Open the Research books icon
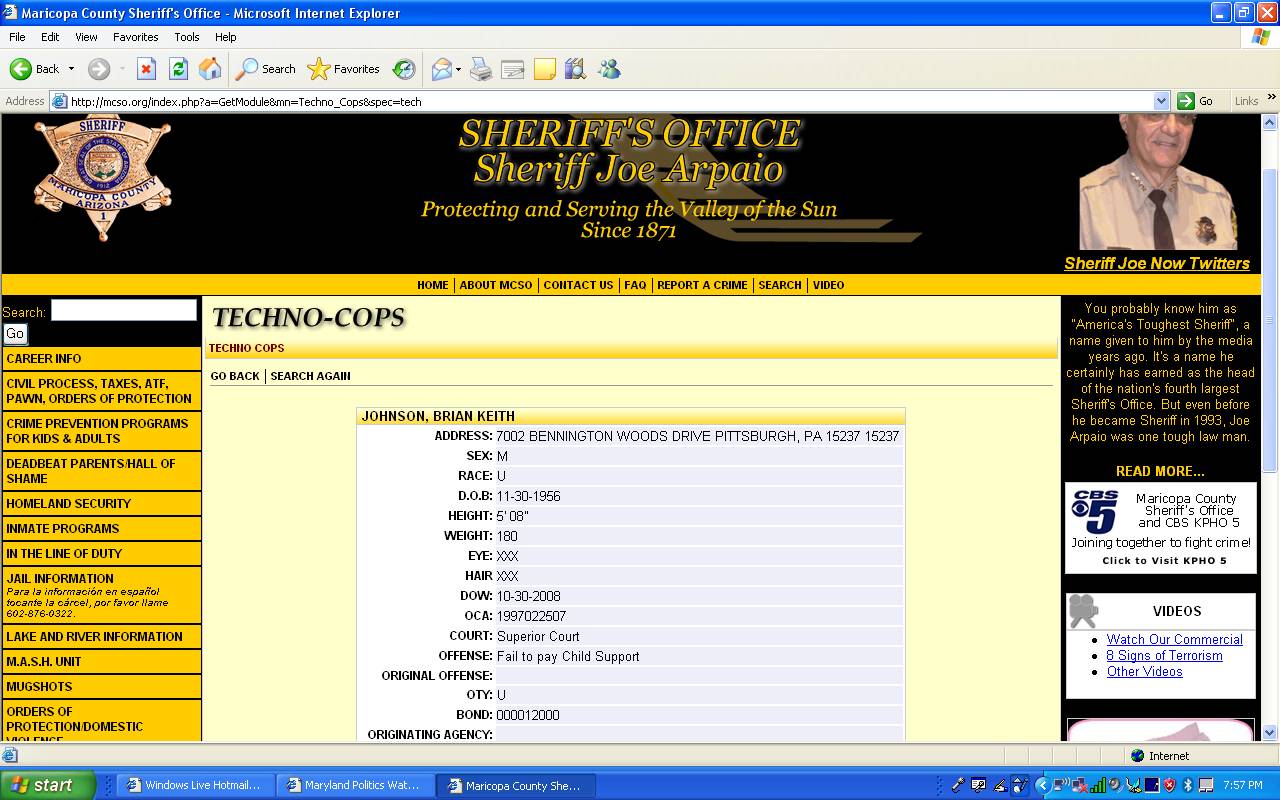 pyautogui.click(x=575, y=69)
